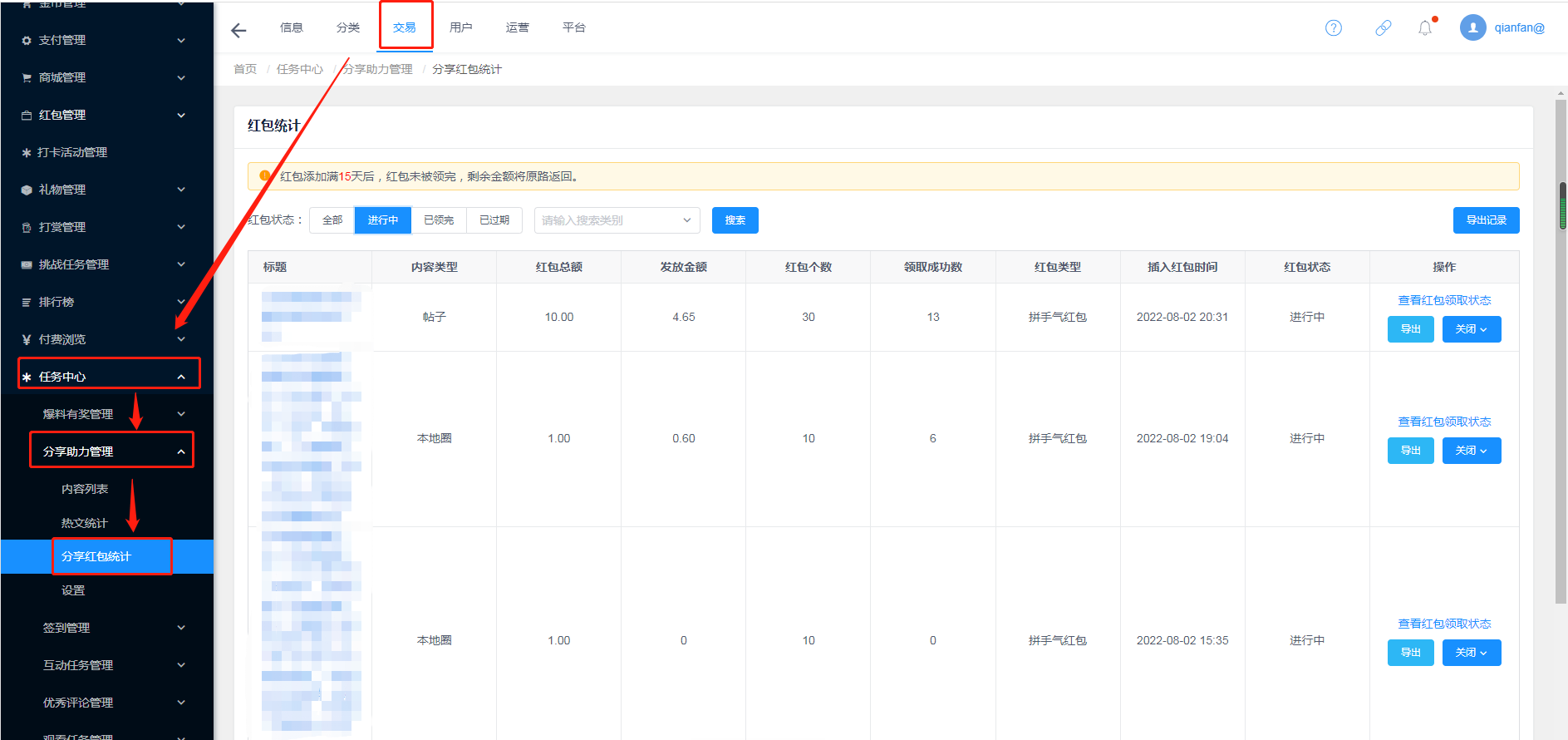Image resolution: width=1568 pixels, height=740 pixels.
Task: Click the 红包管理 sidebar icon
Action: (x=27, y=116)
